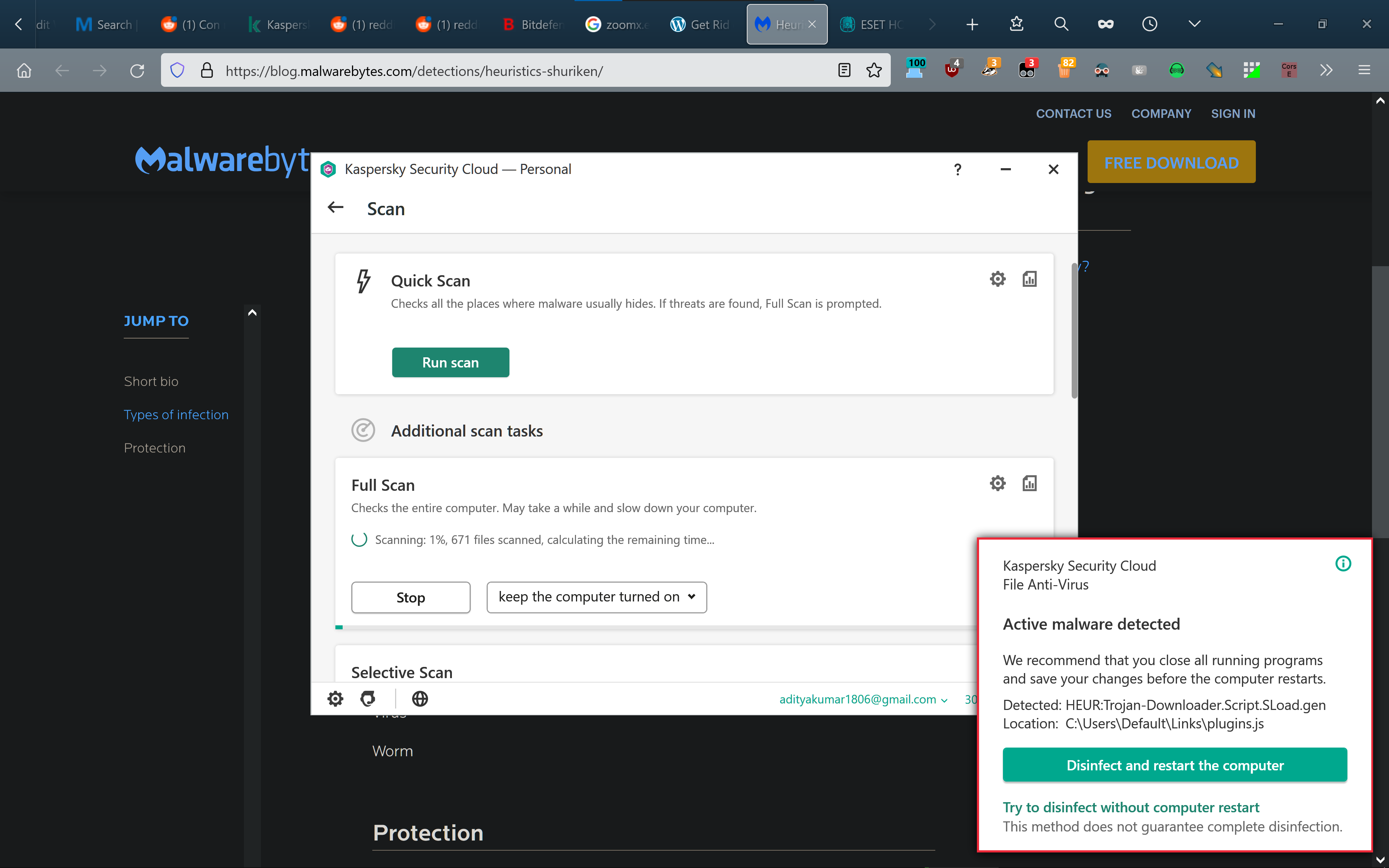Open Firefox hamburger menu

1364,71
